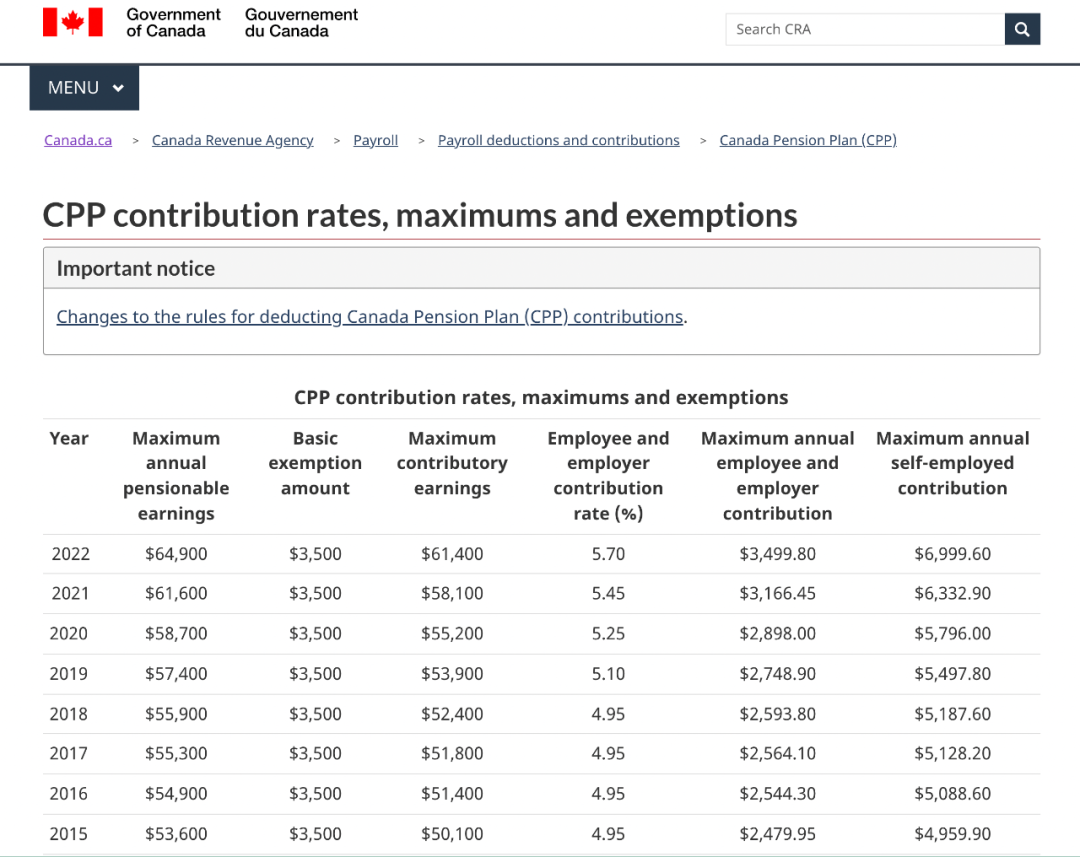Open Canada Revenue Agency breadcrumb link
Viewport: 1080px width, 857px height.
232,140
